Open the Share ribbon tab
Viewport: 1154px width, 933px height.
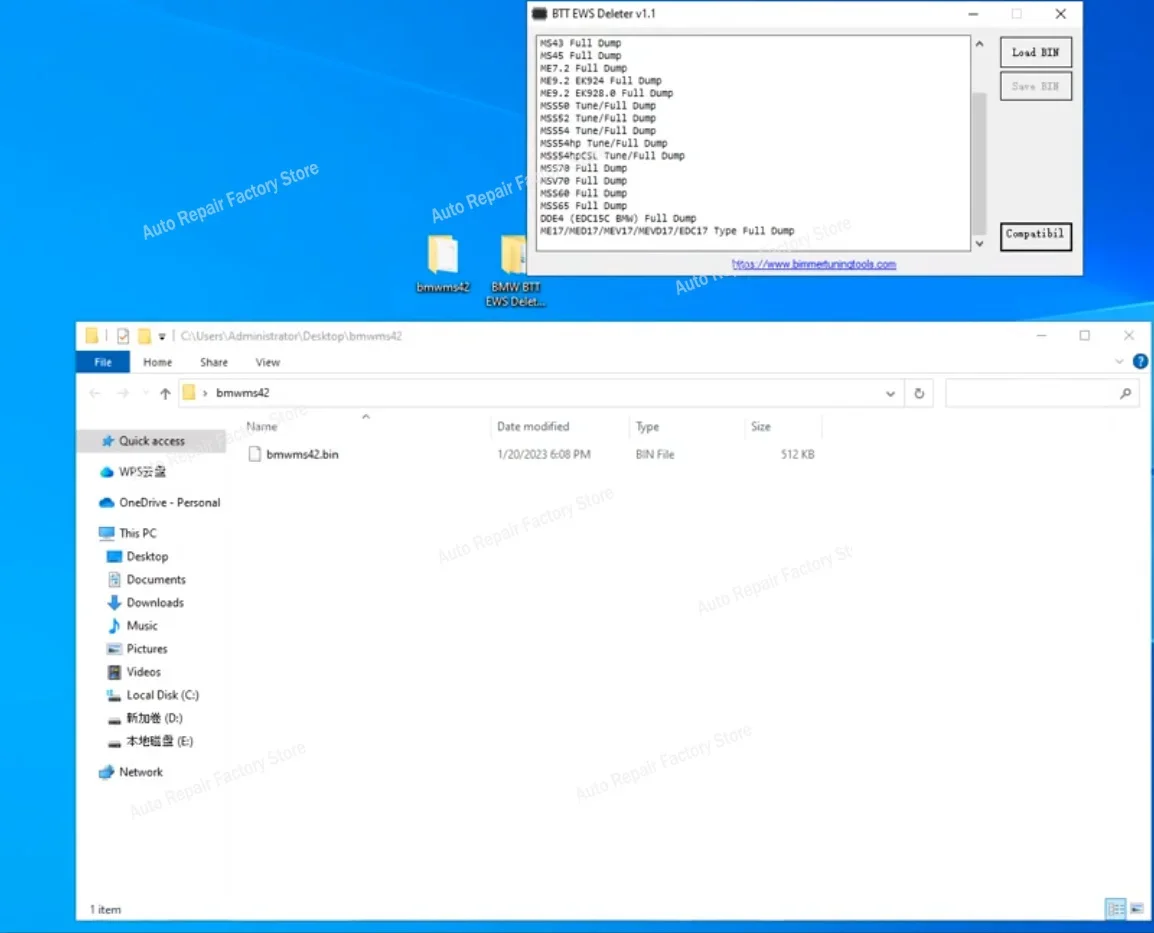pyautogui.click(x=213, y=362)
